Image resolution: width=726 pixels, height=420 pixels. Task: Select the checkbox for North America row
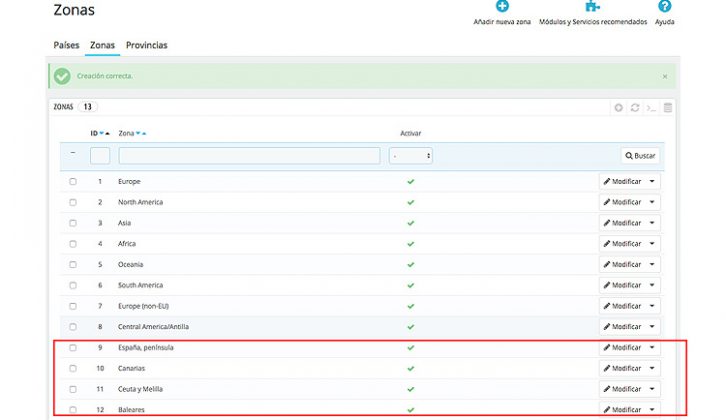73,202
